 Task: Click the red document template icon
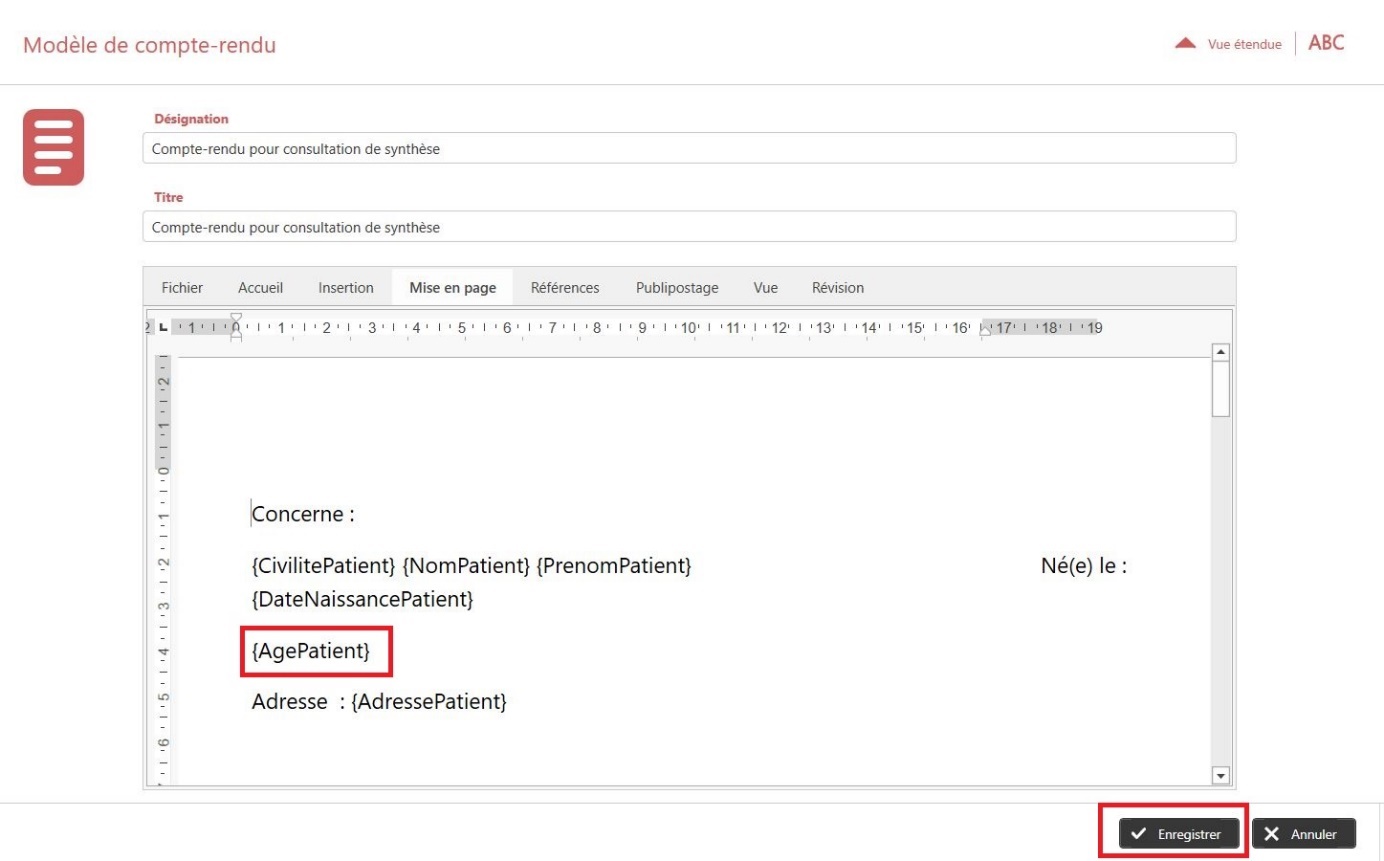54,147
